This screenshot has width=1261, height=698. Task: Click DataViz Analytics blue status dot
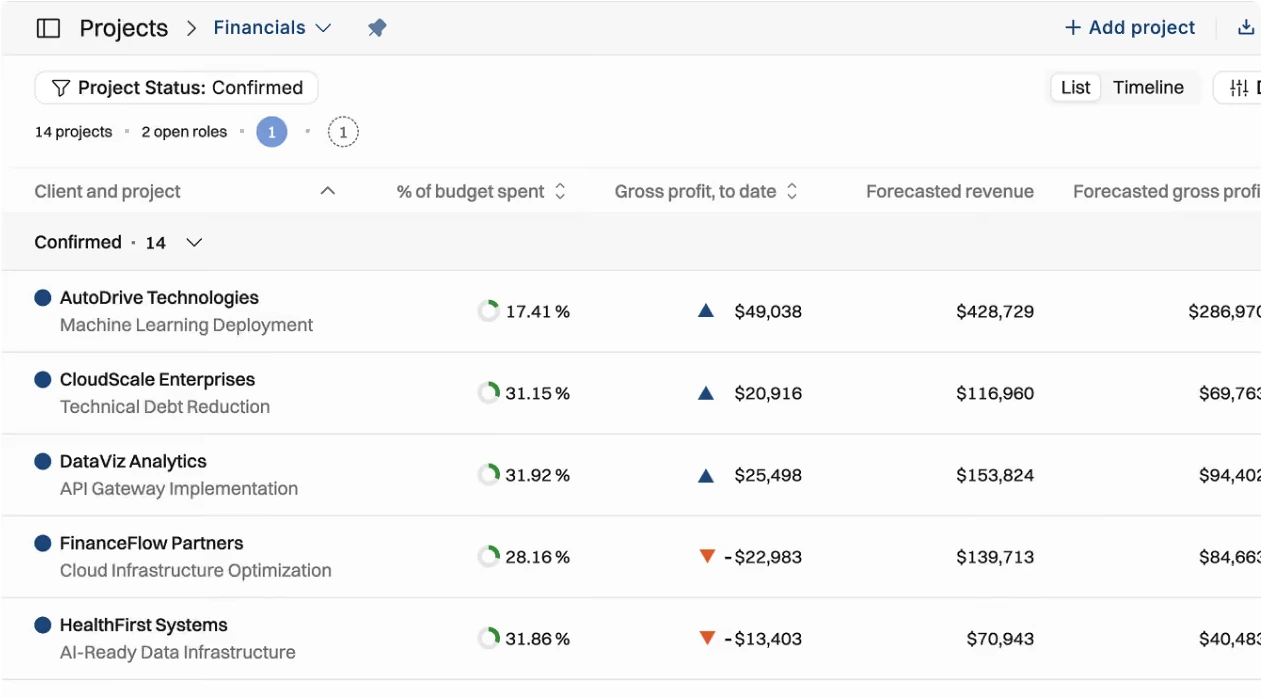click(x=43, y=462)
